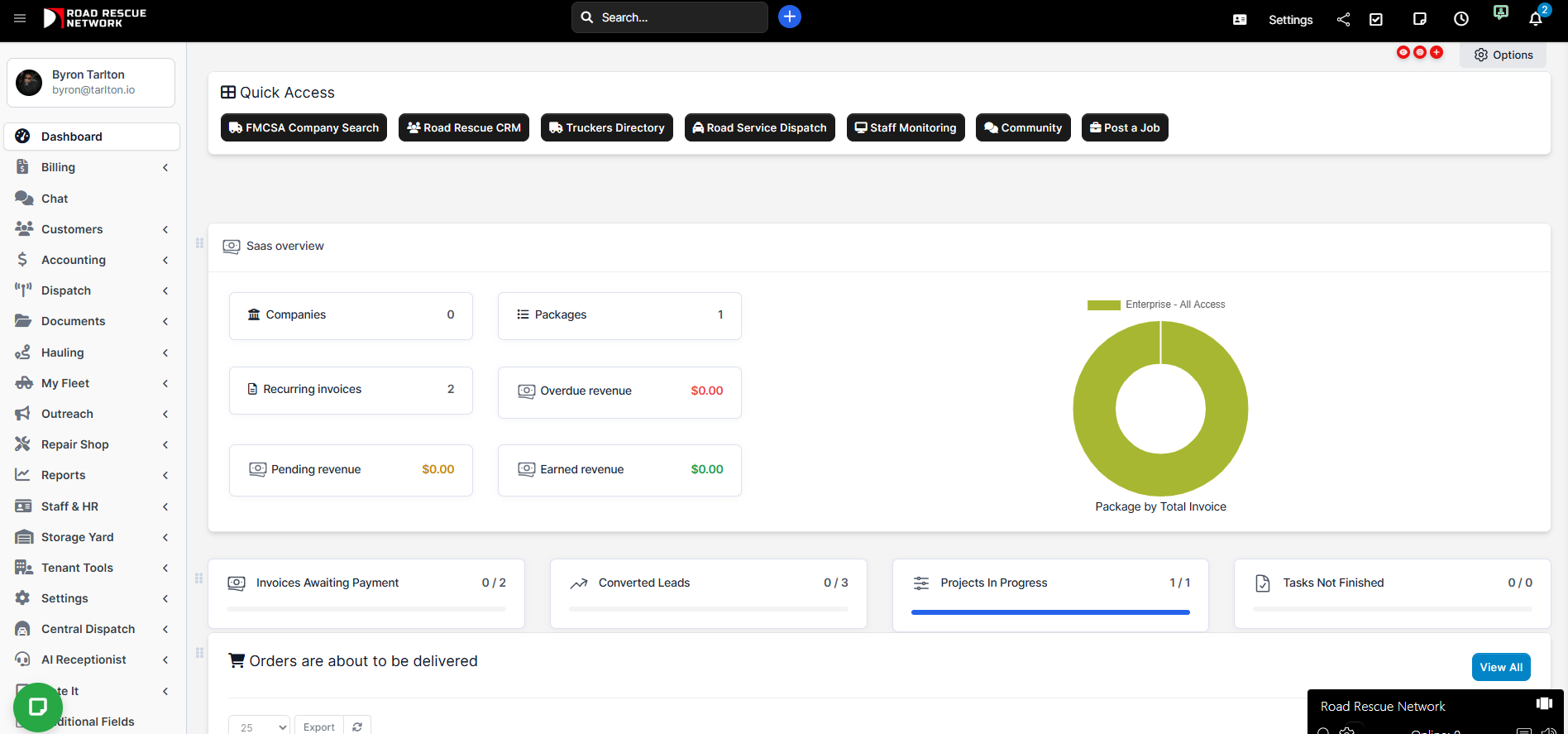This screenshot has width=1568, height=734.
Task: Expand the Dispatch sidebar menu
Action: [92, 290]
